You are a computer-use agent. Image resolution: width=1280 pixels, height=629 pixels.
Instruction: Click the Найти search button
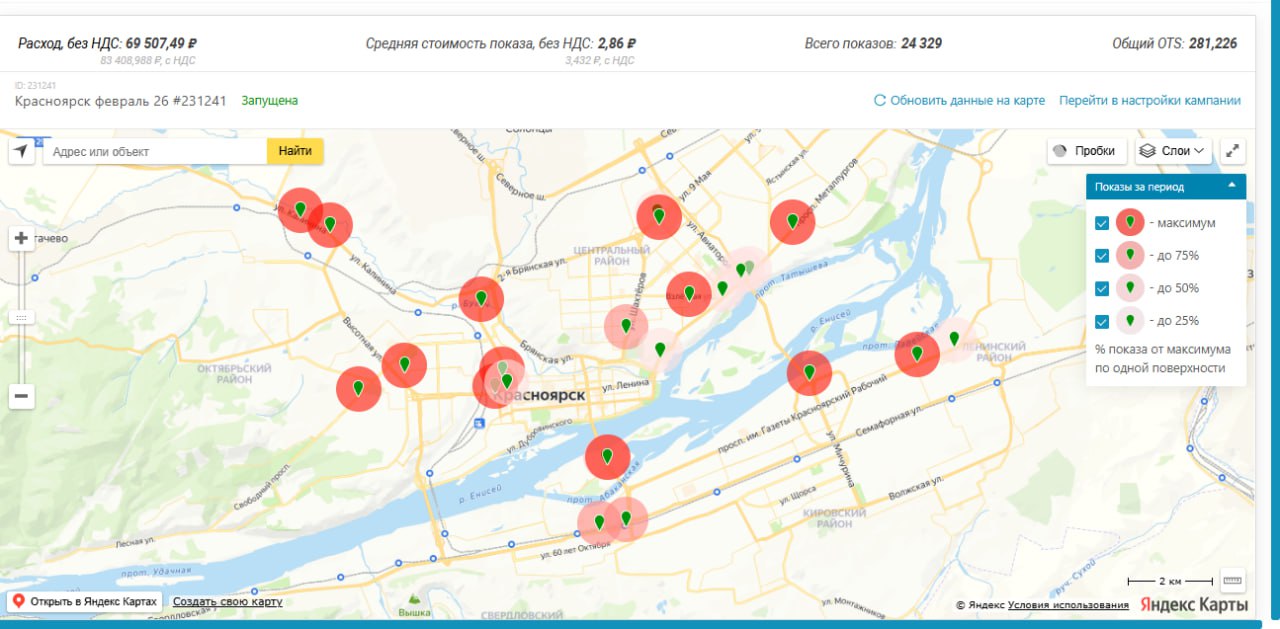(x=295, y=151)
